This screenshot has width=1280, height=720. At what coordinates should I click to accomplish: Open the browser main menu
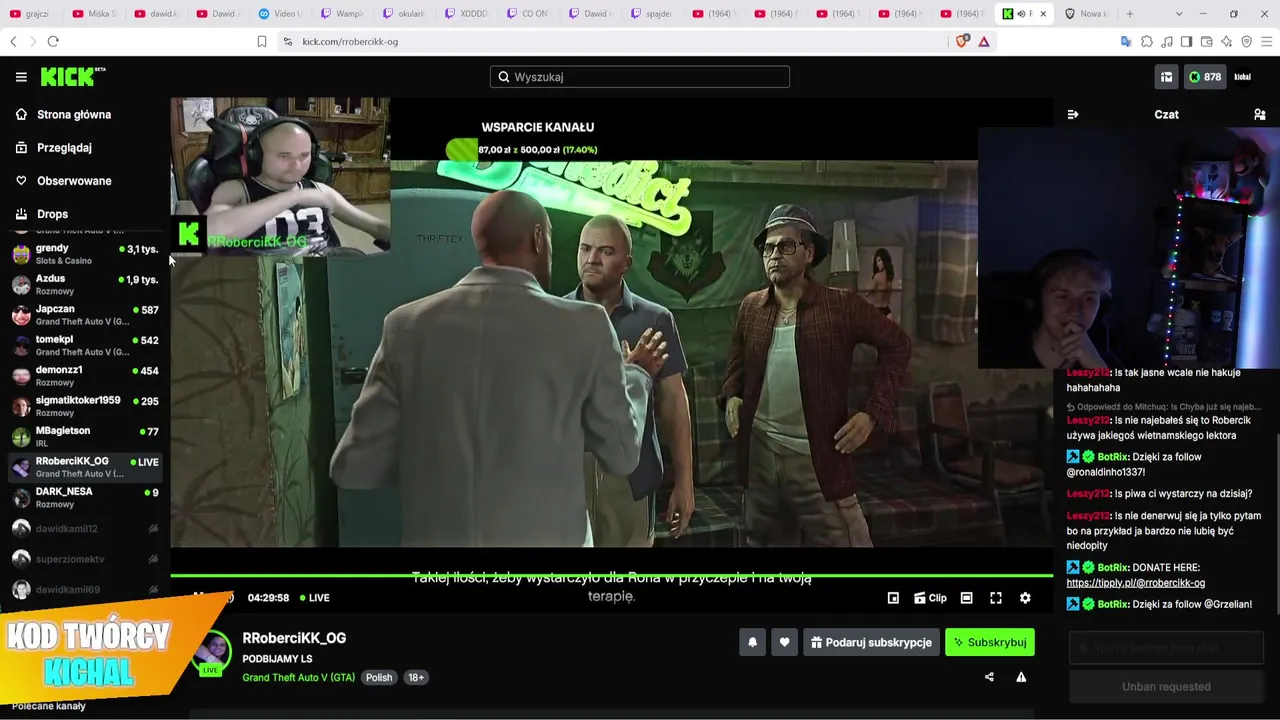point(1267,42)
